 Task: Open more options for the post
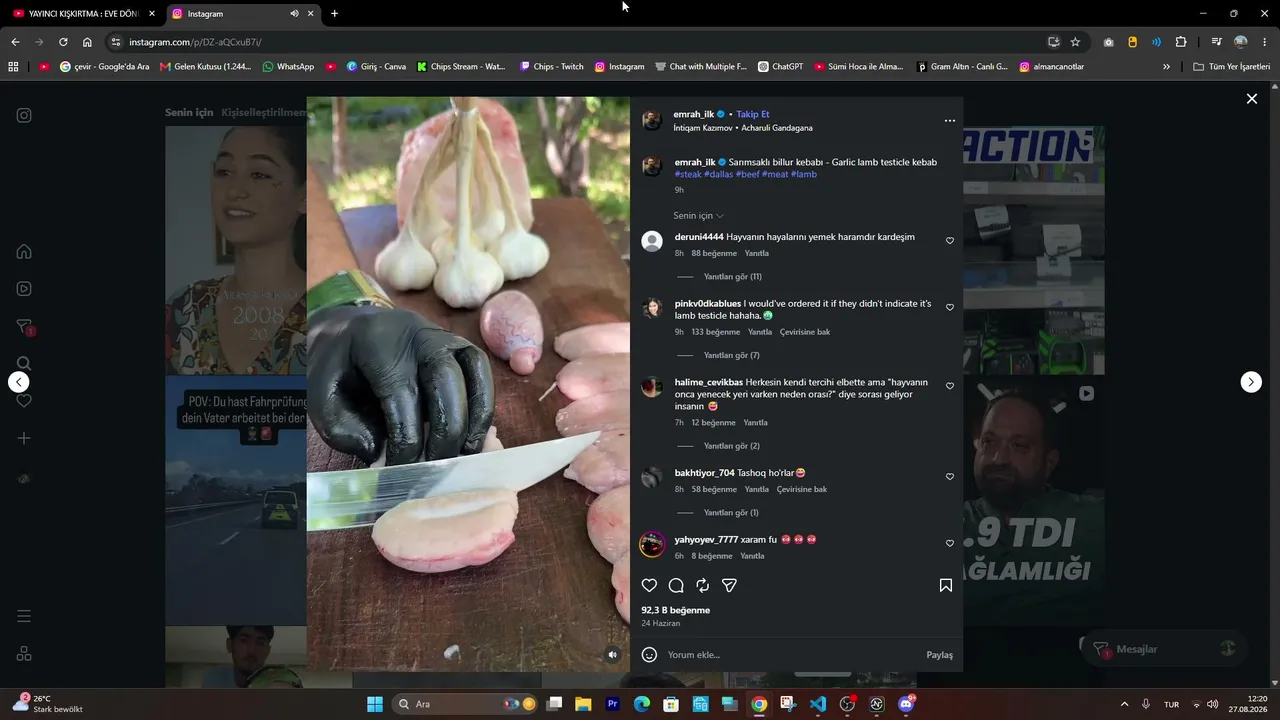coord(950,121)
